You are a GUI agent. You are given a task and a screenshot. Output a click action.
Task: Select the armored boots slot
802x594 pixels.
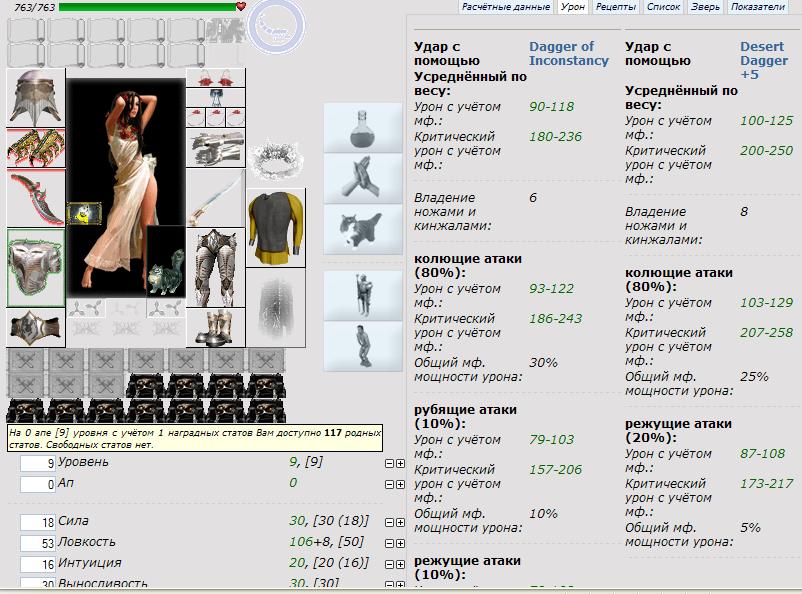(215, 326)
